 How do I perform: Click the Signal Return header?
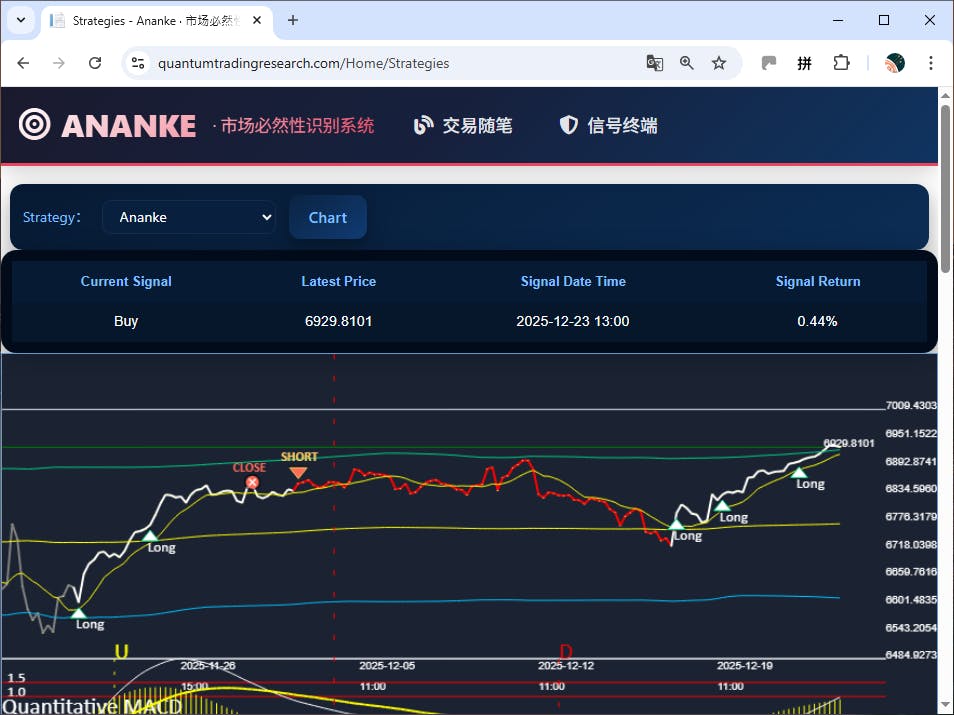click(x=818, y=281)
